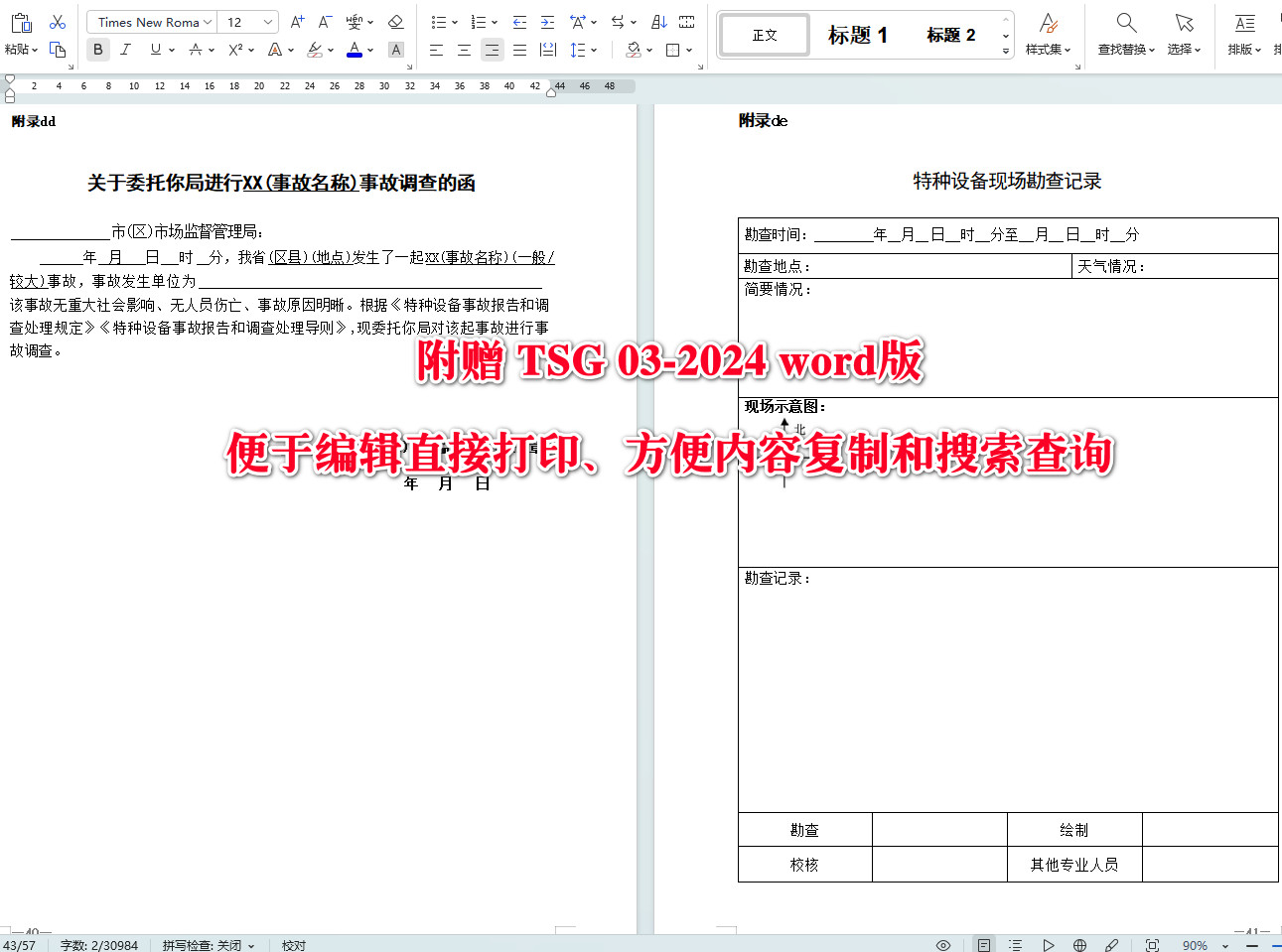This screenshot has width=1282, height=952.
Task: Click the right indent marker on ruler
Action: [551, 91]
